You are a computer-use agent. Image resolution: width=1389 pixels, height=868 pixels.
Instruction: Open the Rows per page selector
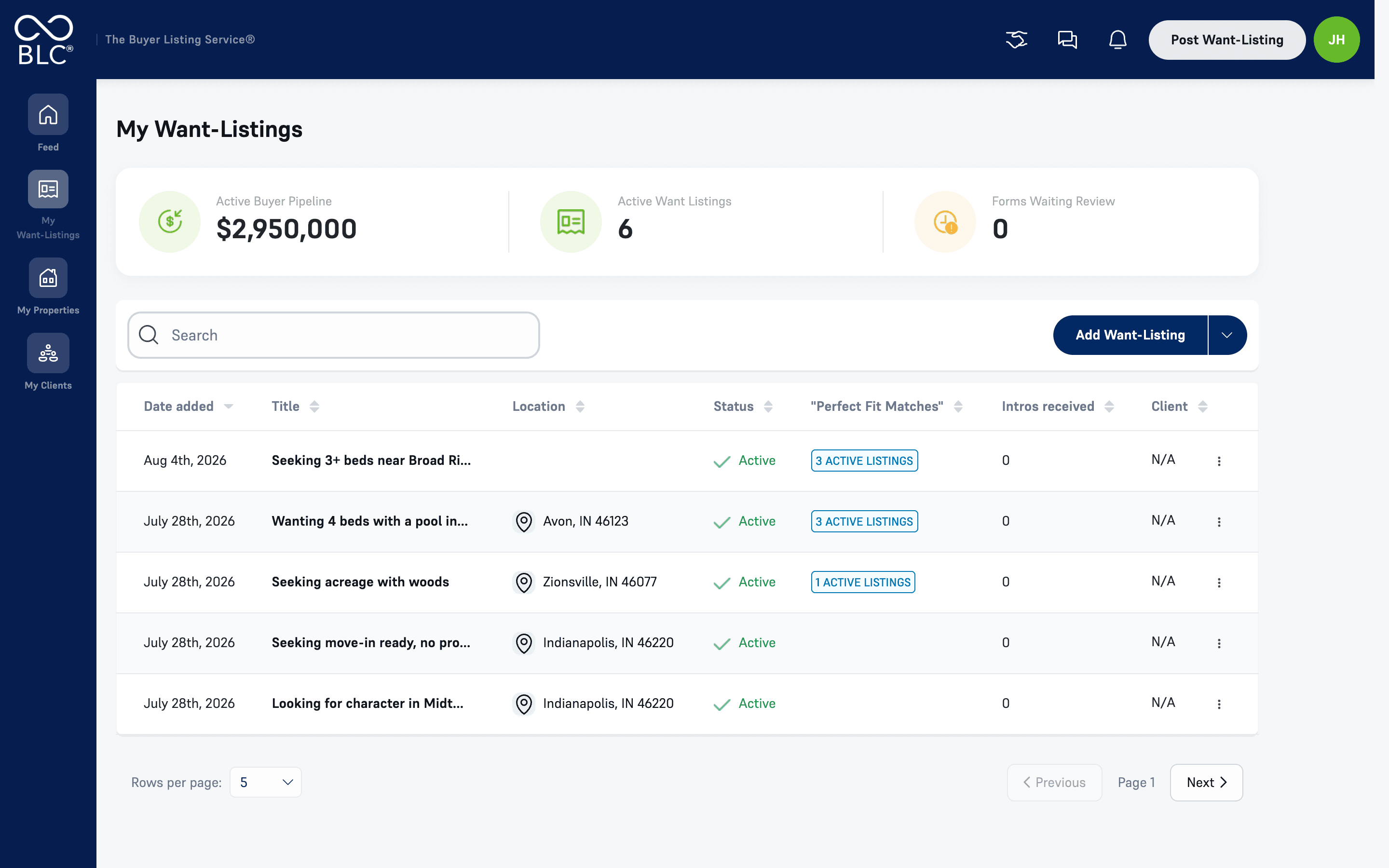[266, 782]
